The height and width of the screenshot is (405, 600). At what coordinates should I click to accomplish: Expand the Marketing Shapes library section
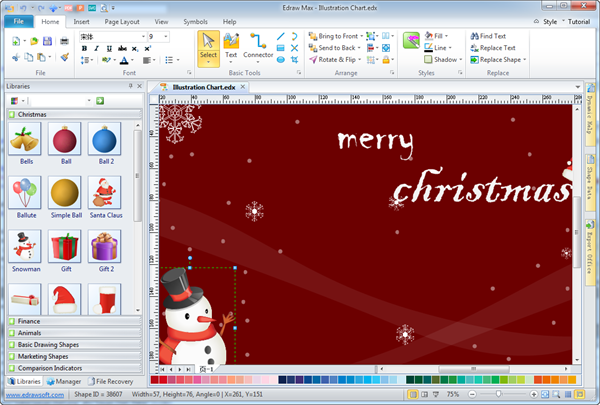pyautogui.click(x=74, y=356)
